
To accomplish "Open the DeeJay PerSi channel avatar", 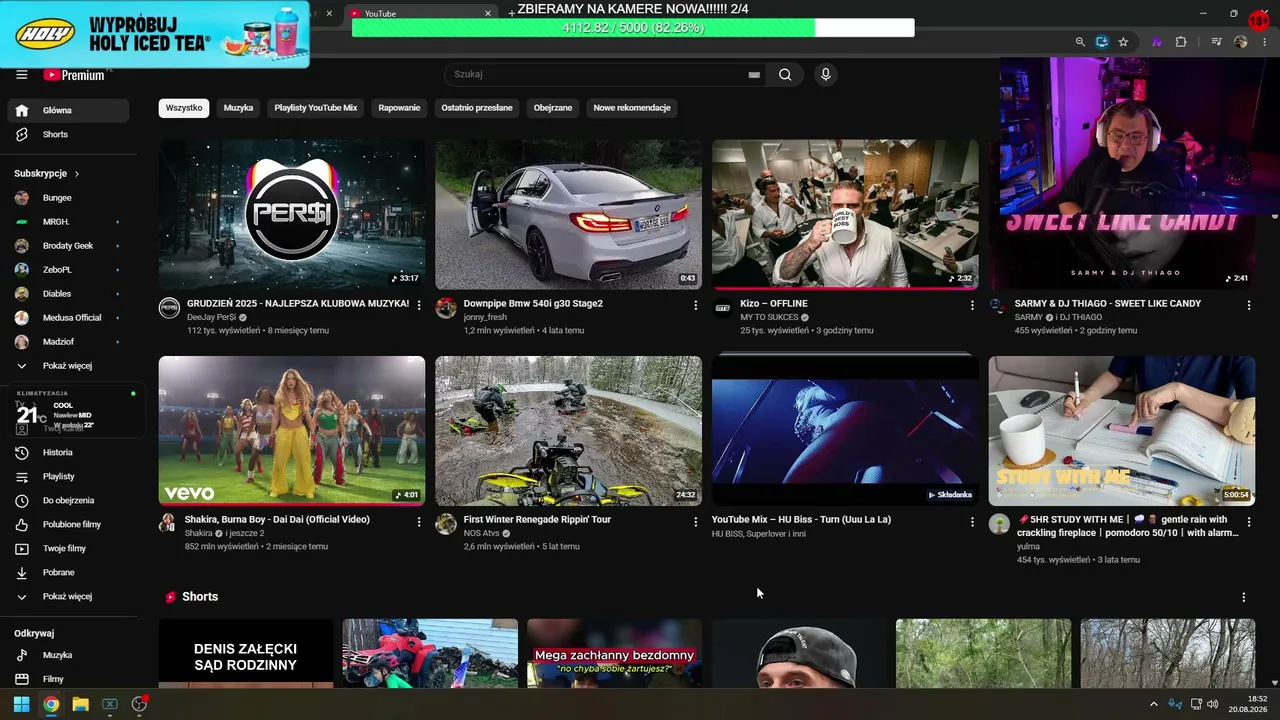I will [169, 308].
